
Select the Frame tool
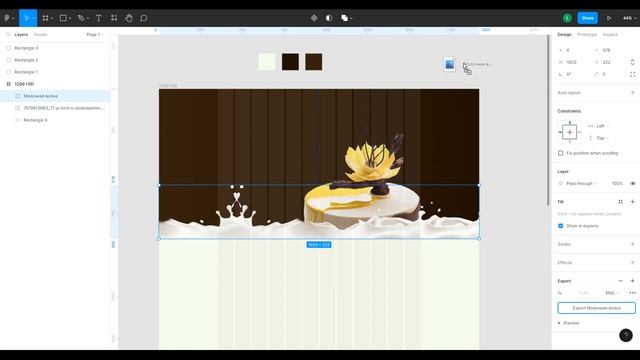[x=45, y=18]
